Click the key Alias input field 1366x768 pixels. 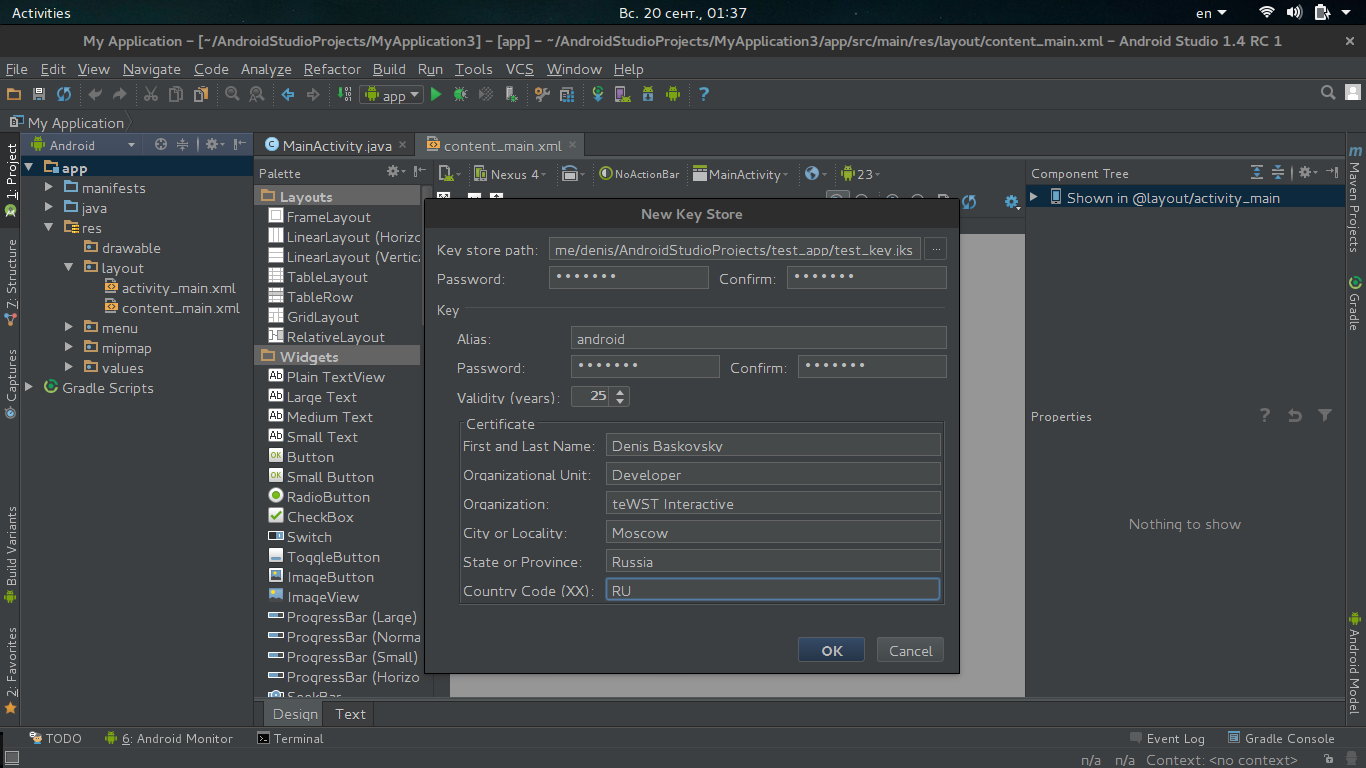click(x=758, y=338)
